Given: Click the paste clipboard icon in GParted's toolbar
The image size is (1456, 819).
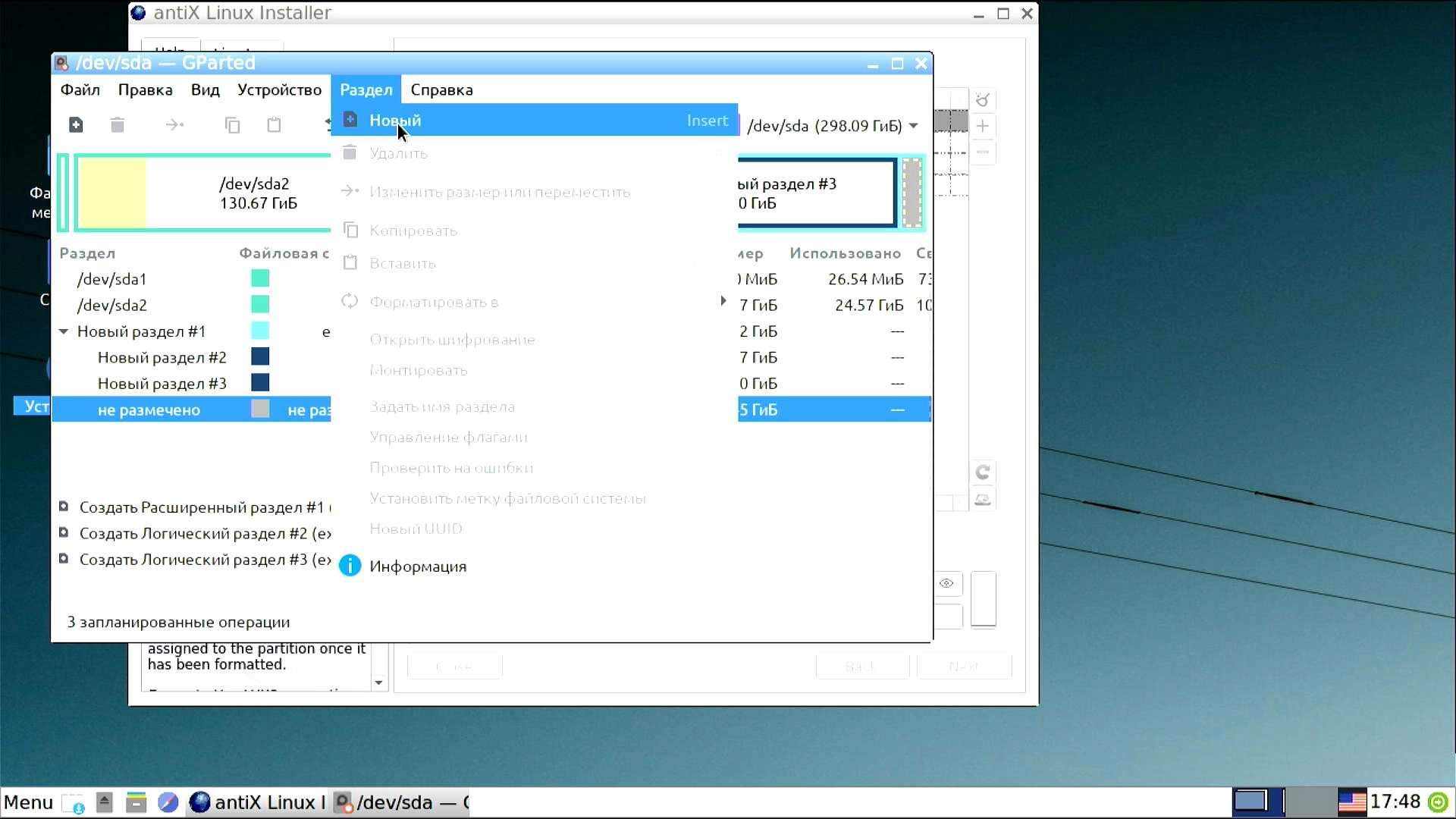Looking at the screenshot, I should (274, 125).
